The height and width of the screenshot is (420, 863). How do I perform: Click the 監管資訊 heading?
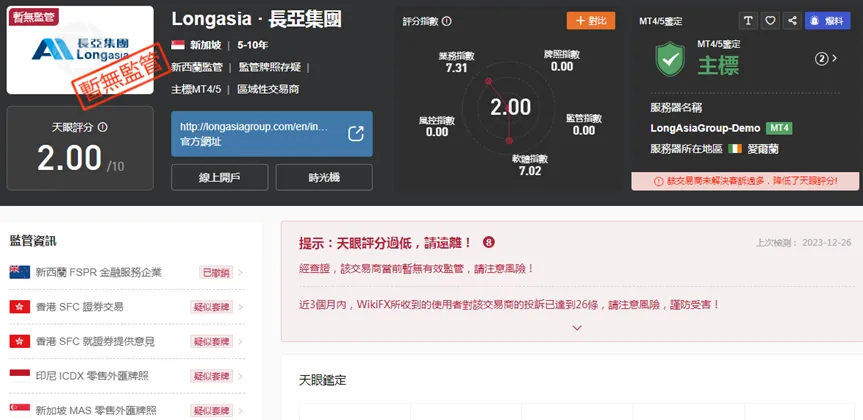(33, 241)
